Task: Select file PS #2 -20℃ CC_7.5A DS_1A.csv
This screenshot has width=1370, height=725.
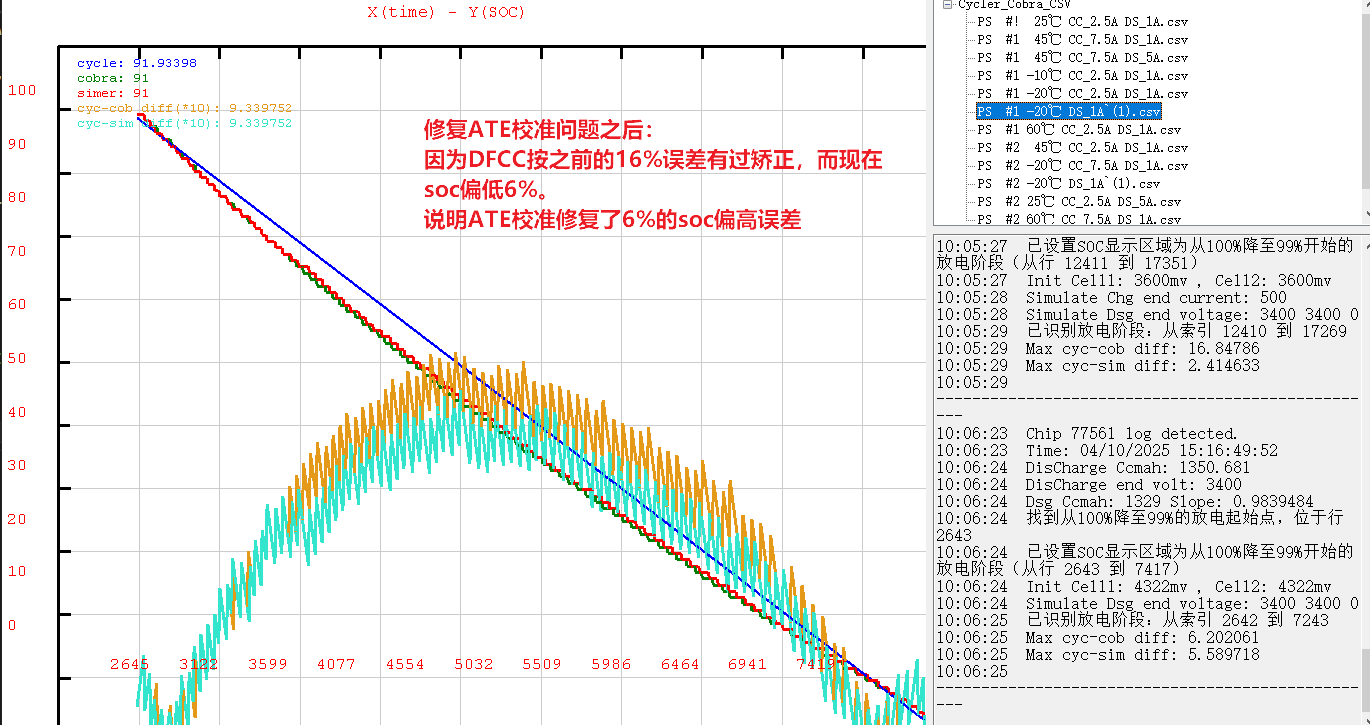Action: coord(1082,165)
